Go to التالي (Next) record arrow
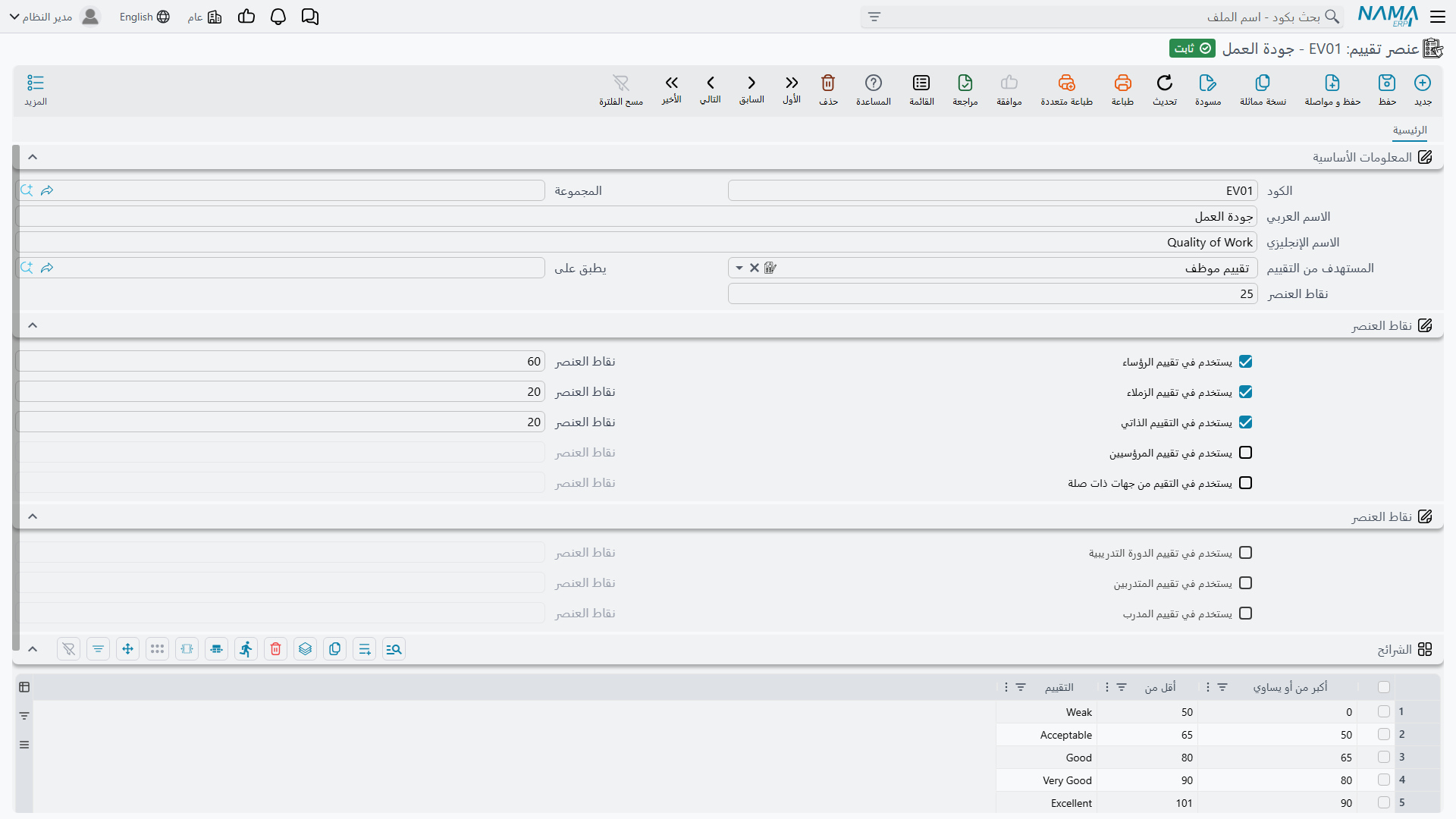This screenshot has height=819, width=1456. coord(711,83)
